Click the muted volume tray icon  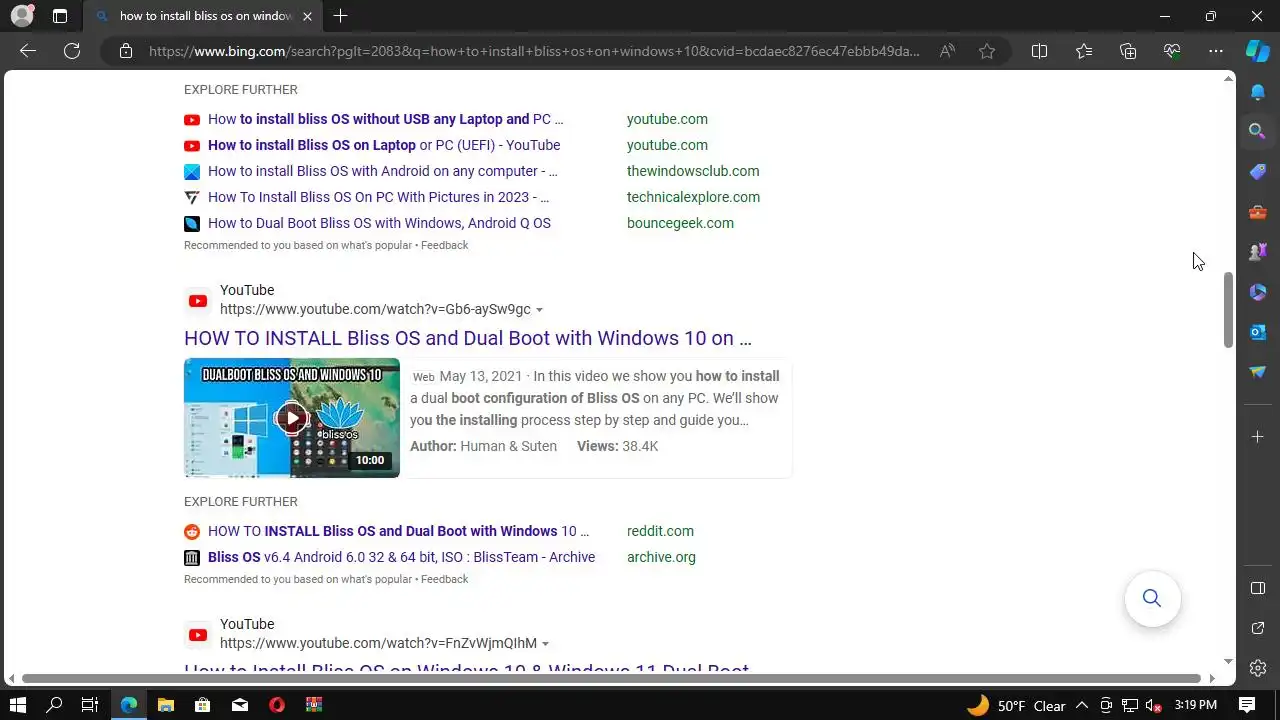click(1153, 705)
